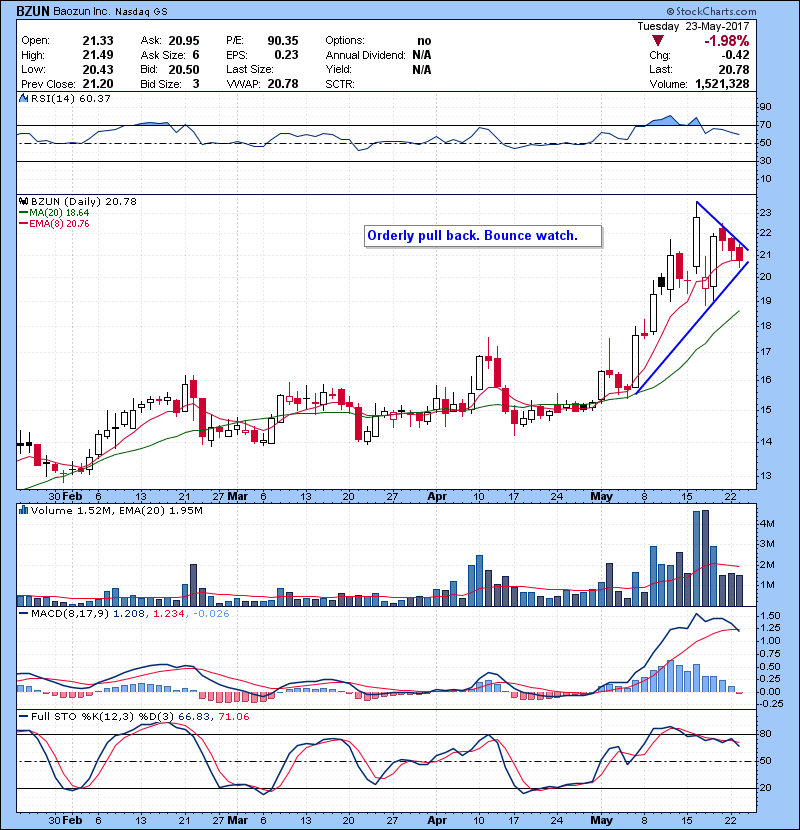Click the Low value 20.43
800x830 pixels.
98,70
